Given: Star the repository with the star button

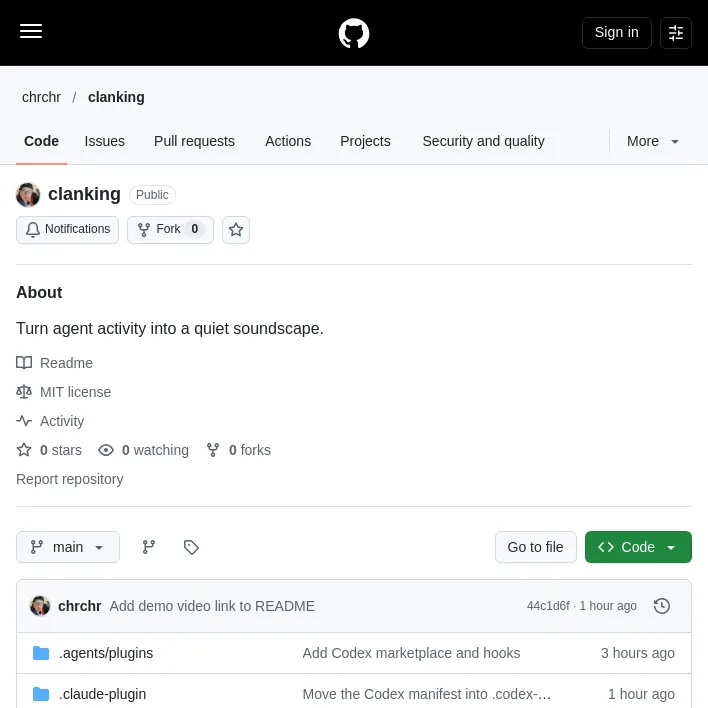Looking at the screenshot, I should tap(236, 230).
